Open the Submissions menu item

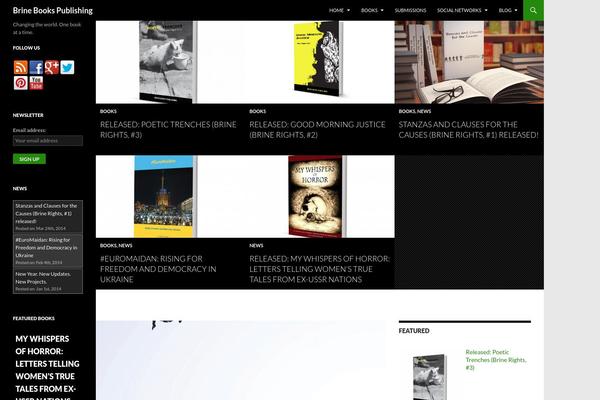[410, 10]
